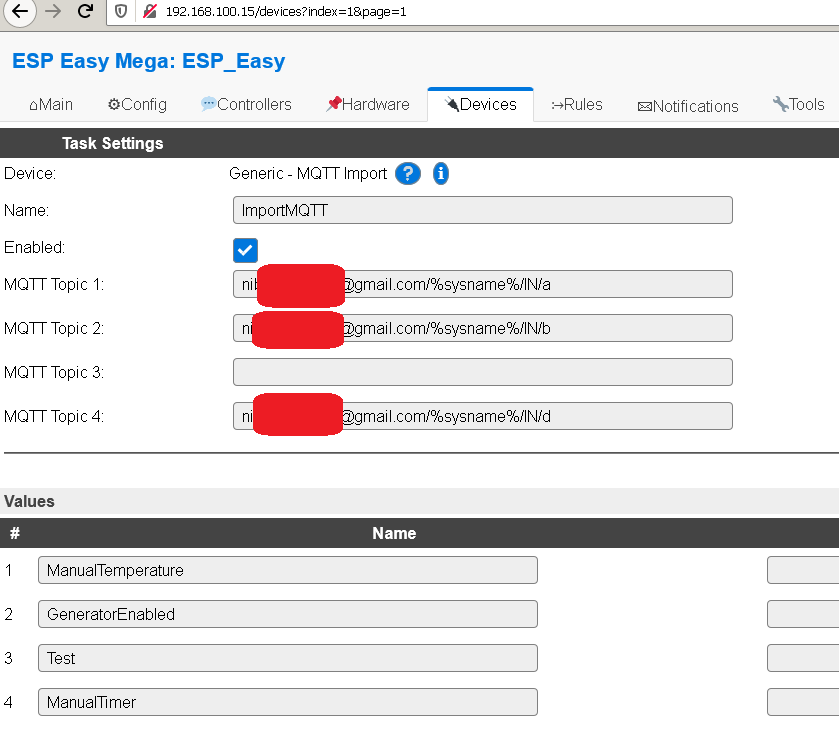This screenshot has width=839, height=729.
Task: Edit the GeneratorEnabled value name field
Action: coord(288,614)
